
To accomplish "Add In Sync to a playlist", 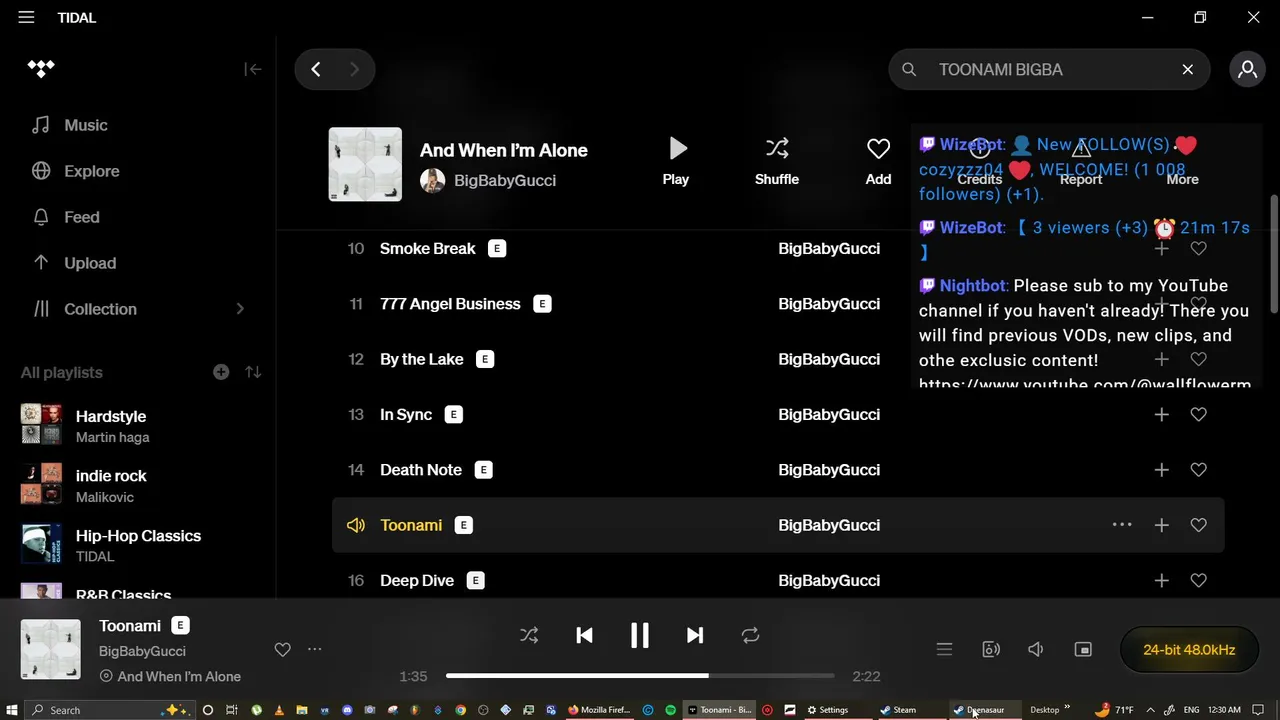I will click(1161, 414).
